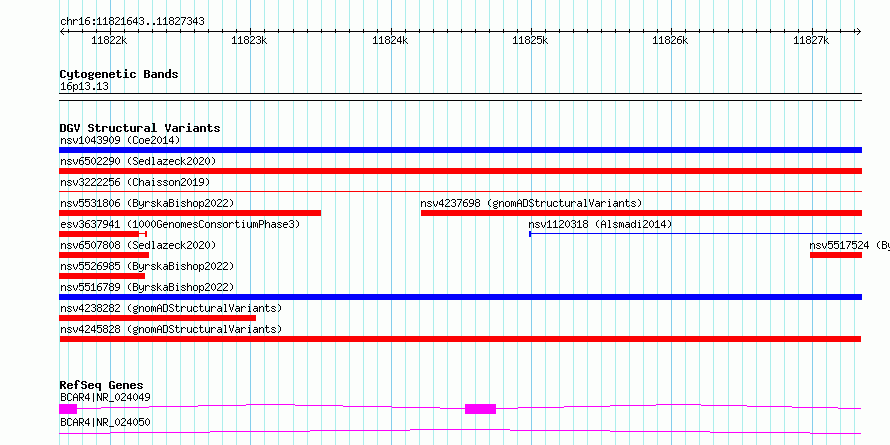Click the blue bar under nsv5516789
The image size is (890, 445).
pyautogui.click(x=460, y=297)
